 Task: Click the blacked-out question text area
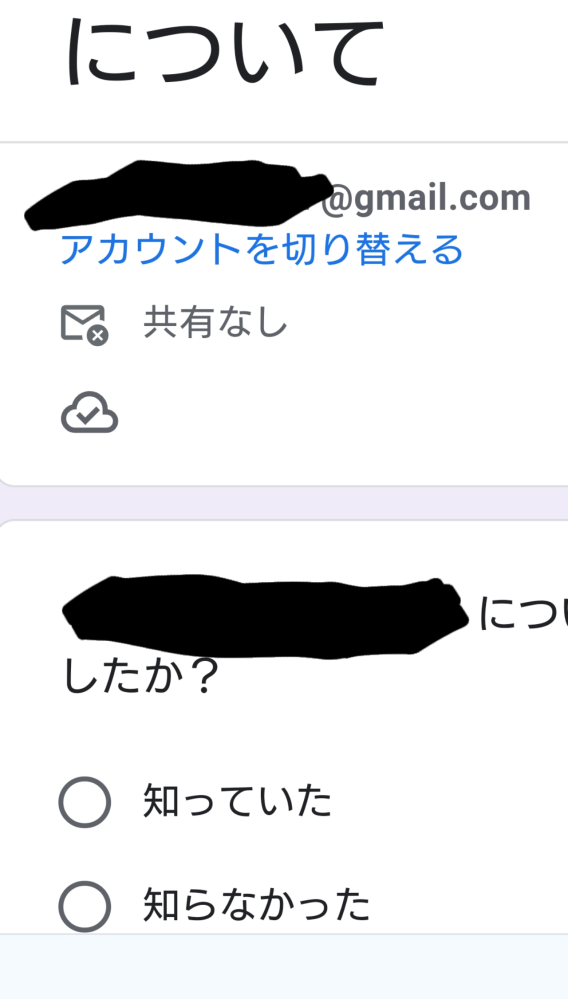265,616
